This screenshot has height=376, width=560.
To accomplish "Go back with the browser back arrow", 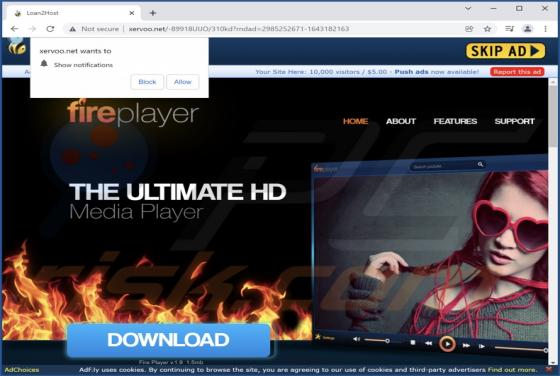I will click(14, 29).
